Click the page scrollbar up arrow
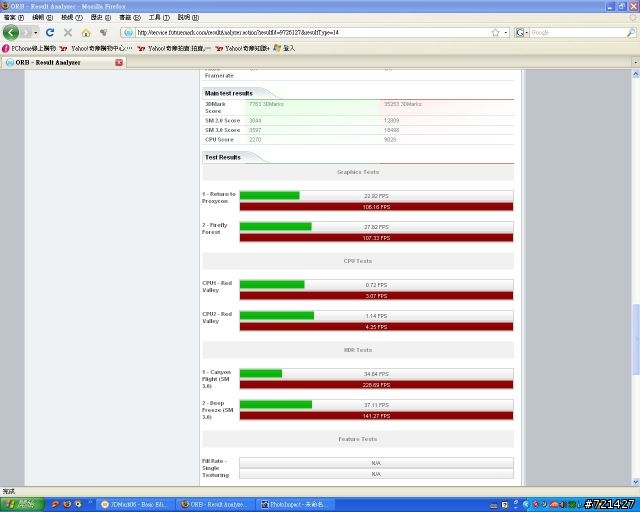 tap(636, 74)
